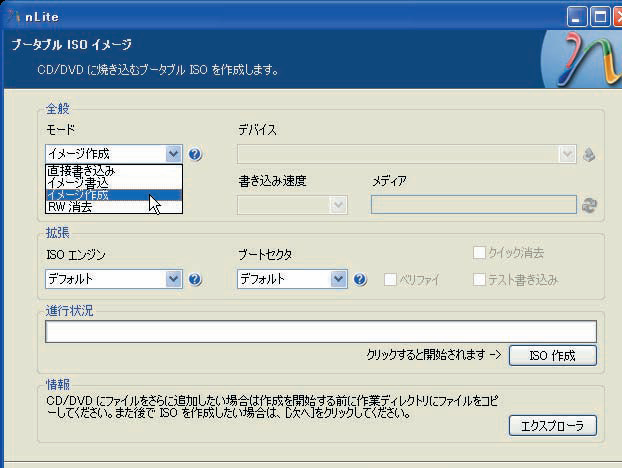Open help for the Mode dropdown
This screenshot has width=622, height=468.
[x=195, y=154]
